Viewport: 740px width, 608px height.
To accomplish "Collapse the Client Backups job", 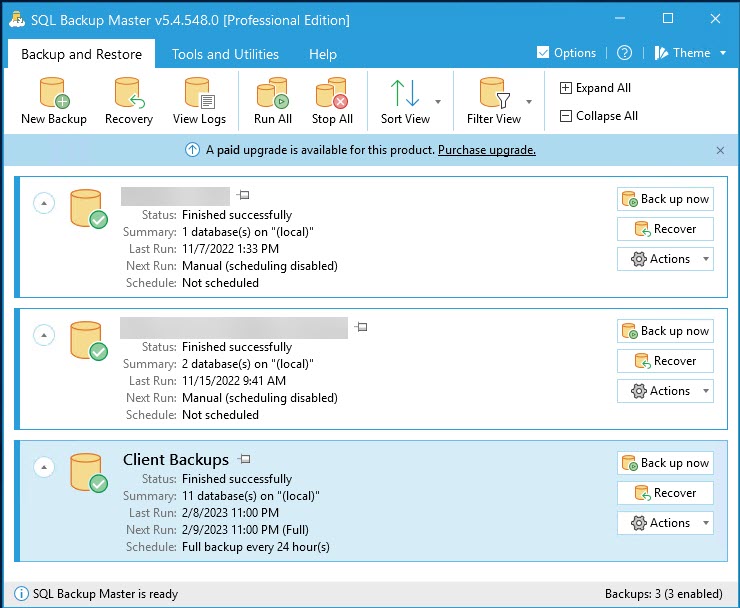I will click(x=44, y=467).
